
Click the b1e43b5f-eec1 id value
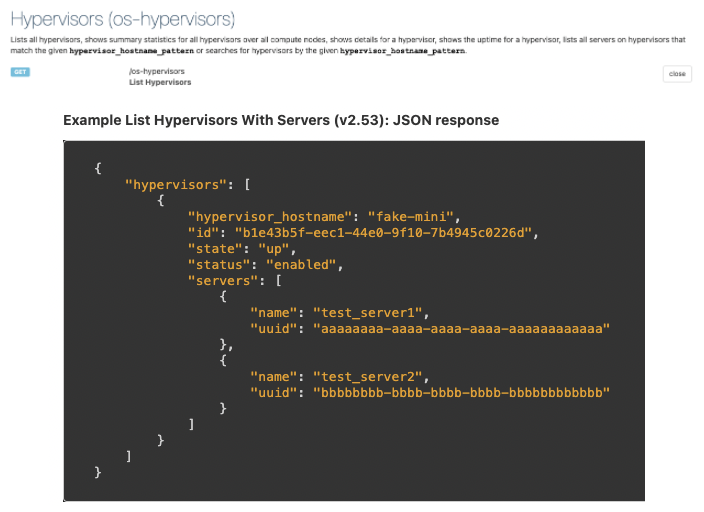point(383,233)
